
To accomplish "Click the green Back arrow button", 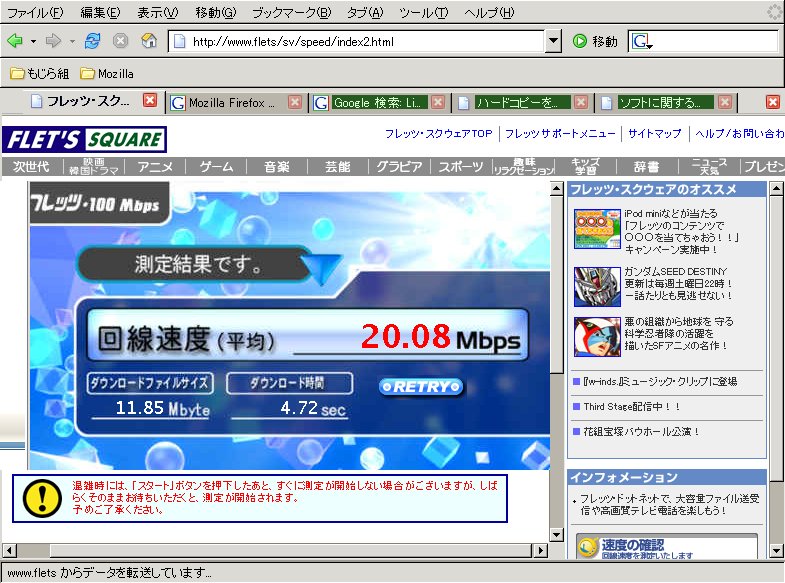I will tap(15, 41).
